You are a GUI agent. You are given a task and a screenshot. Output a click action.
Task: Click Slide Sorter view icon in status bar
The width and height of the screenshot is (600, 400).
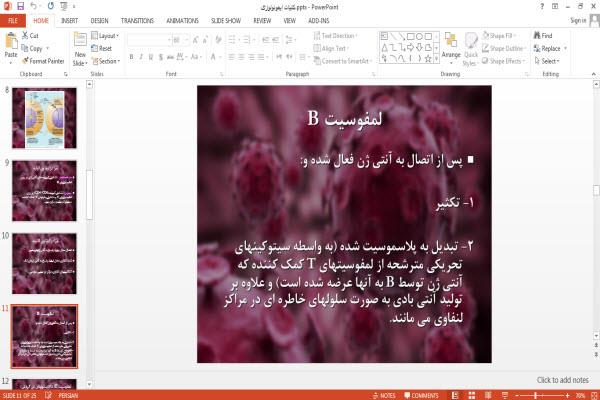[472, 395]
